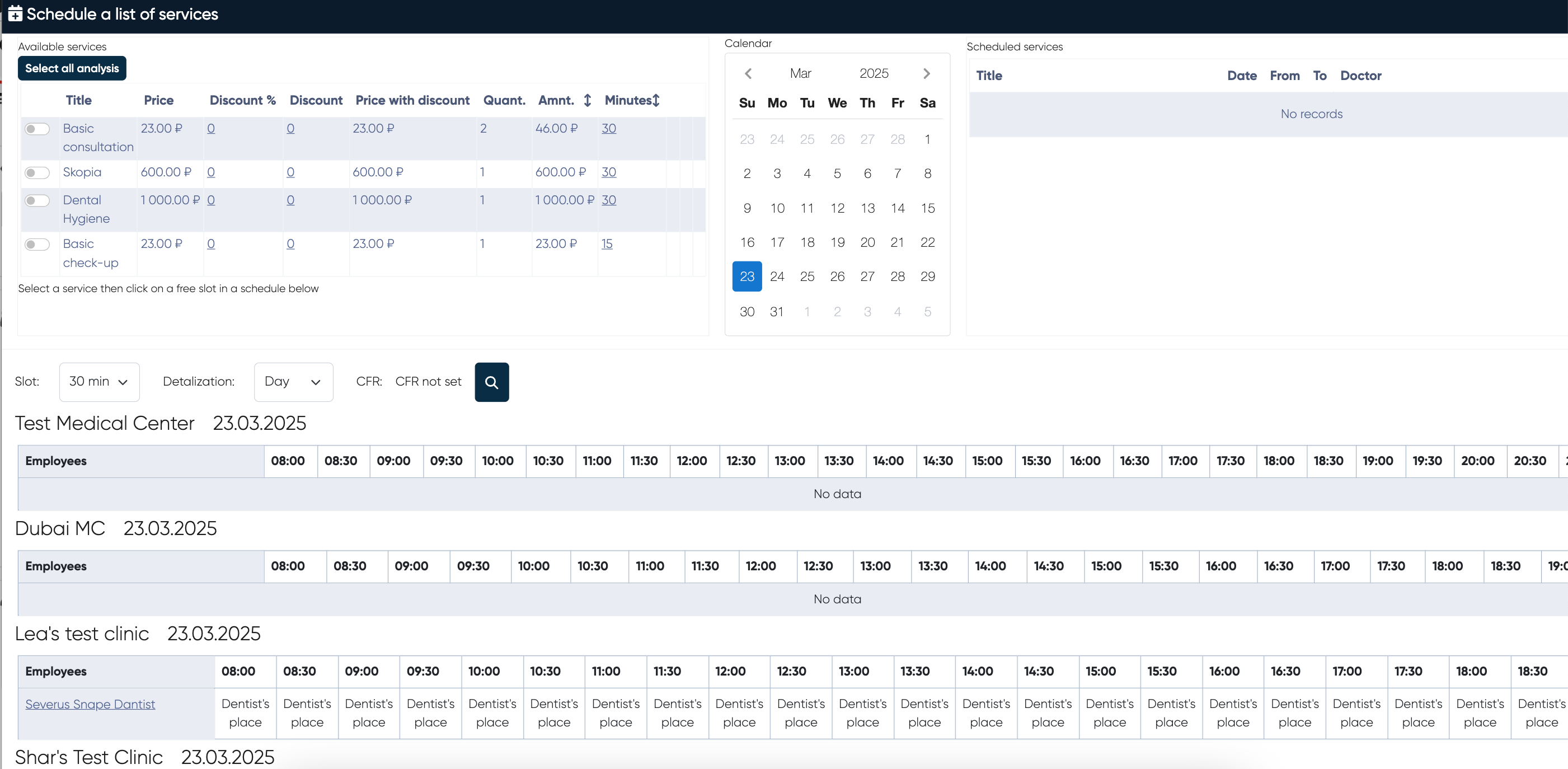Toggle the Basic consultation service switch
1568x769 pixels.
[x=37, y=129]
